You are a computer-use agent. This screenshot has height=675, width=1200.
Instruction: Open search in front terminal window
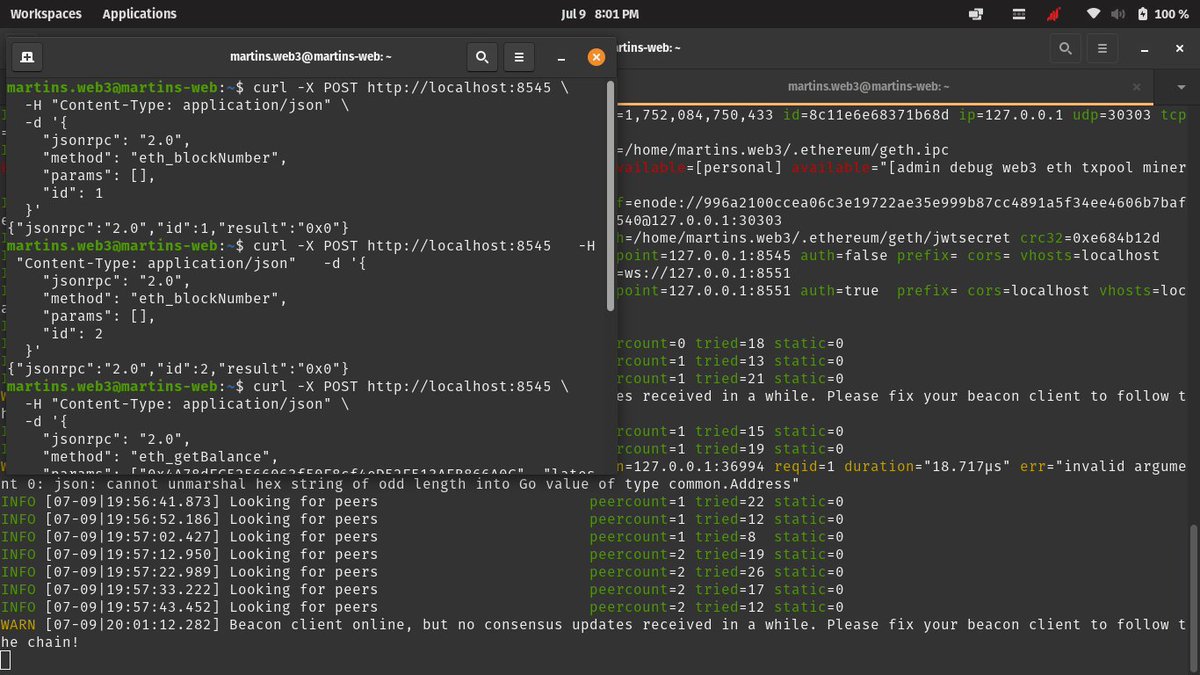point(482,57)
